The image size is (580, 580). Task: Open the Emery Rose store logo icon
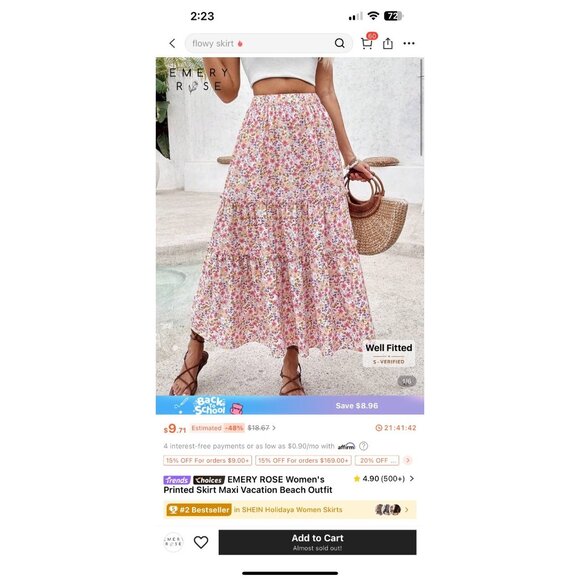coord(173,542)
